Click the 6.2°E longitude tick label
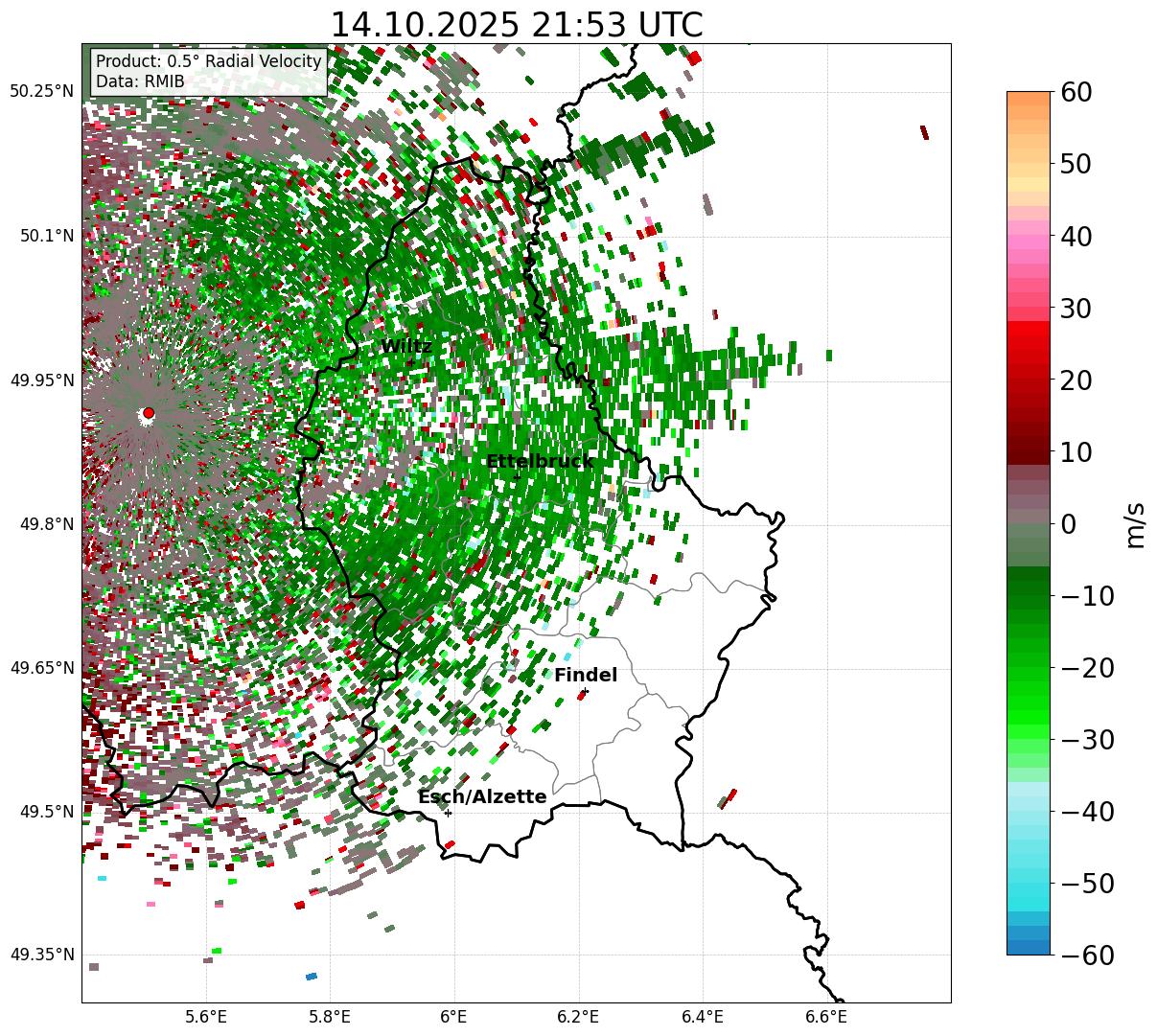This screenshot has width=1157, height=1036. tap(579, 1018)
